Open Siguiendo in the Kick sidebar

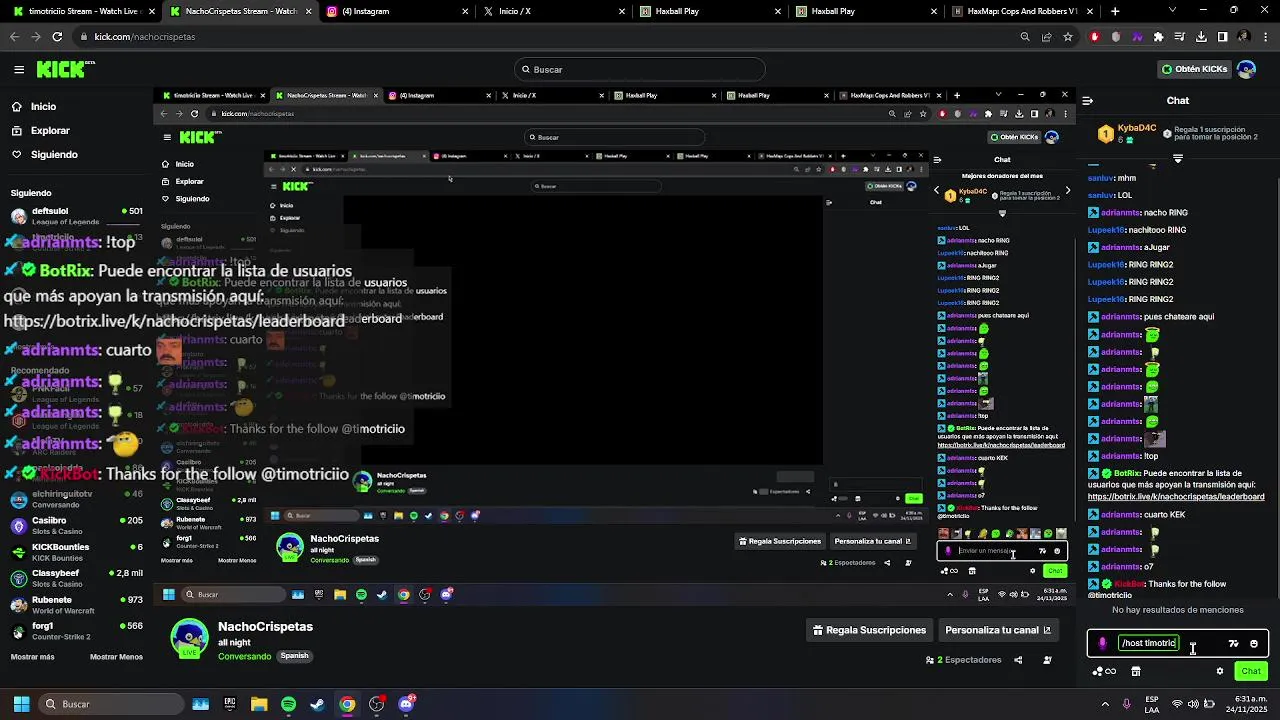coord(54,154)
